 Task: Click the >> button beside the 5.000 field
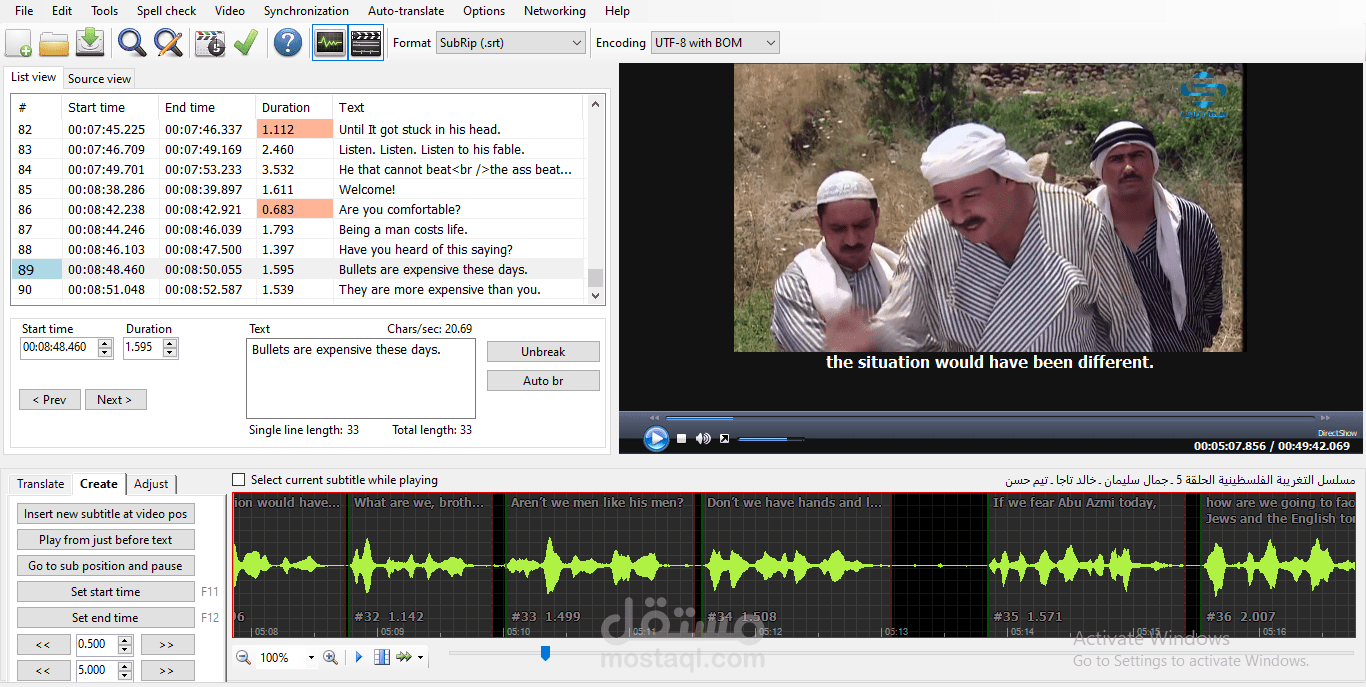[x=167, y=671]
